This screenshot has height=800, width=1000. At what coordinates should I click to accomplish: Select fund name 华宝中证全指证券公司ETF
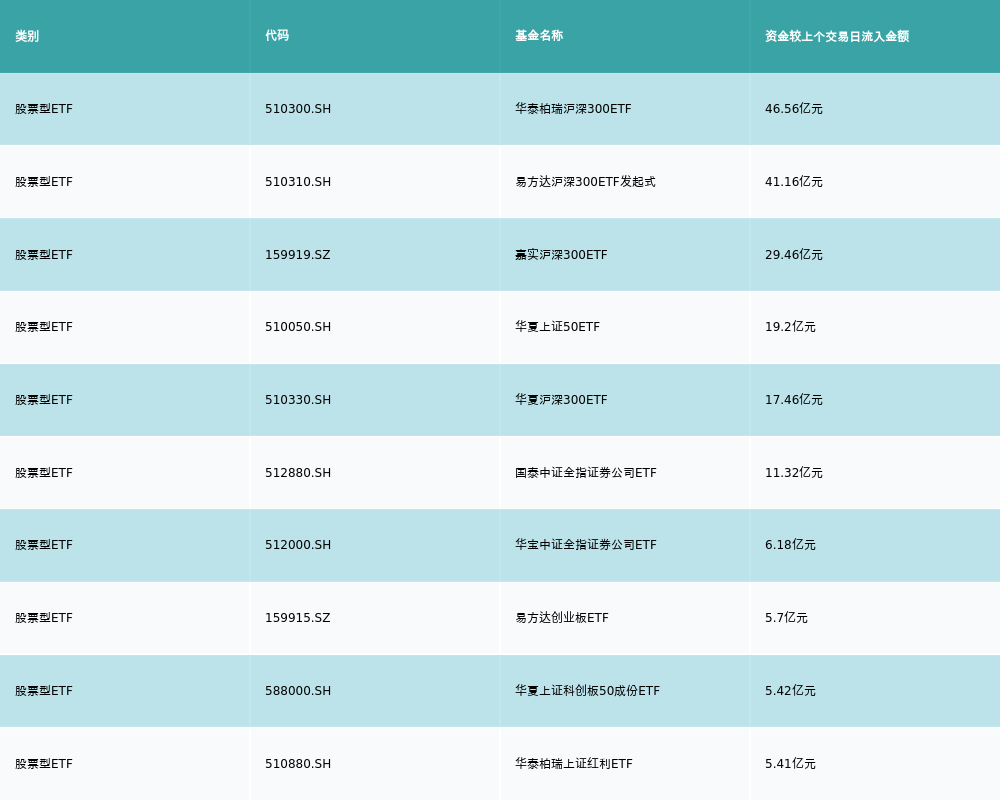pyautogui.click(x=585, y=545)
